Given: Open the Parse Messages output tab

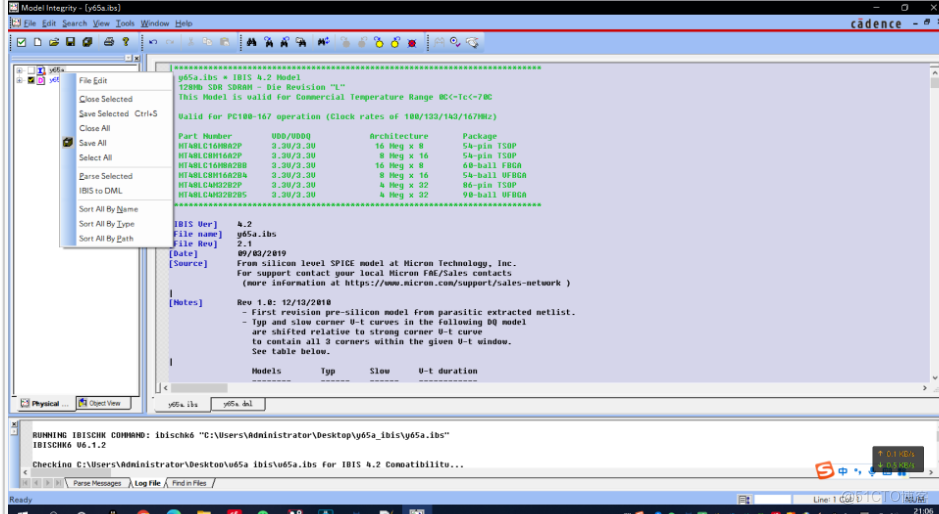Looking at the screenshot, I should 99,483.
